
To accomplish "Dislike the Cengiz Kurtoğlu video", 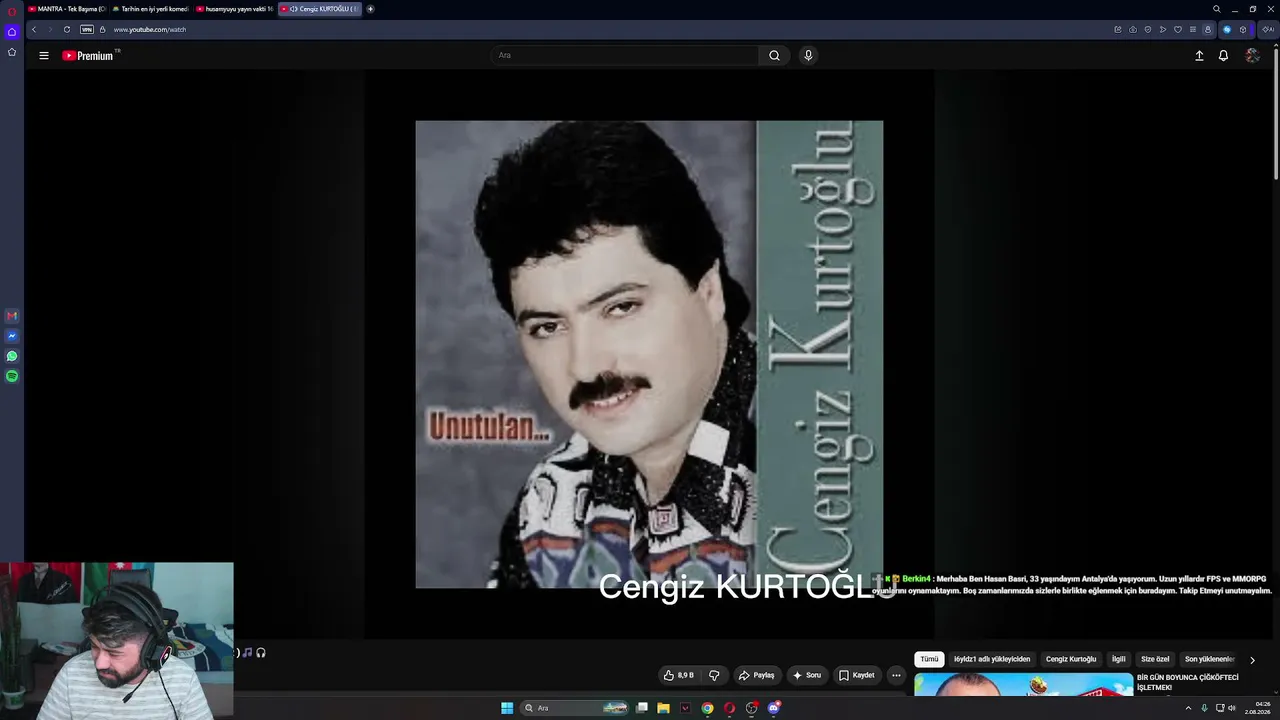I will click(714, 675).
